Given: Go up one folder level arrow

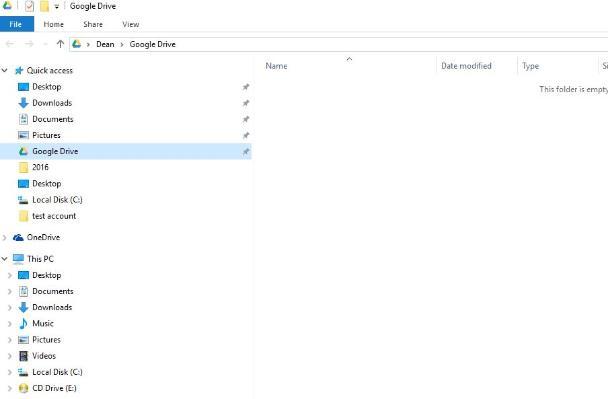Looking at the screenshot, I should [60, 44].
